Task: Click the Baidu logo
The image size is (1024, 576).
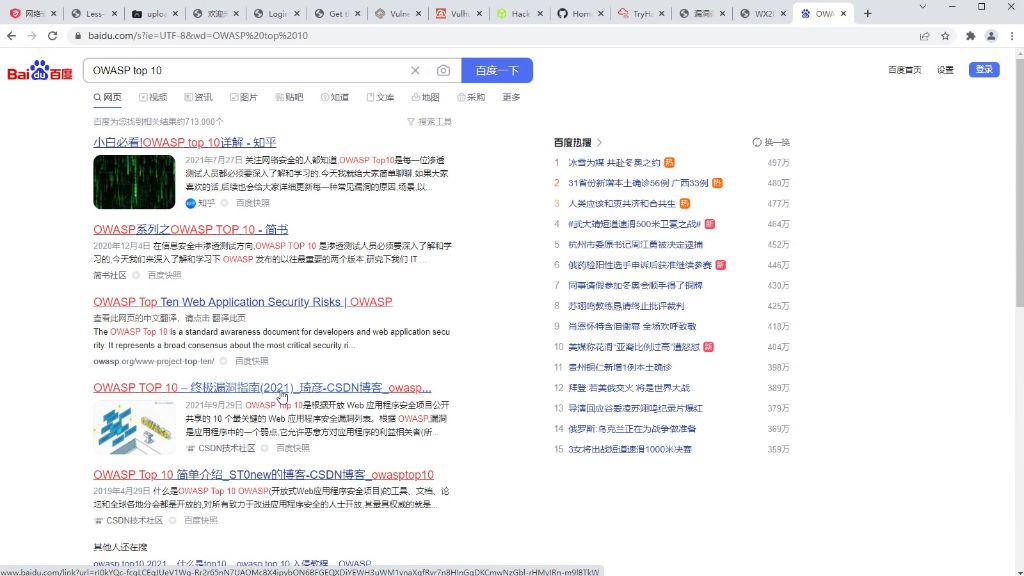Action: click(x=40, y=71)
